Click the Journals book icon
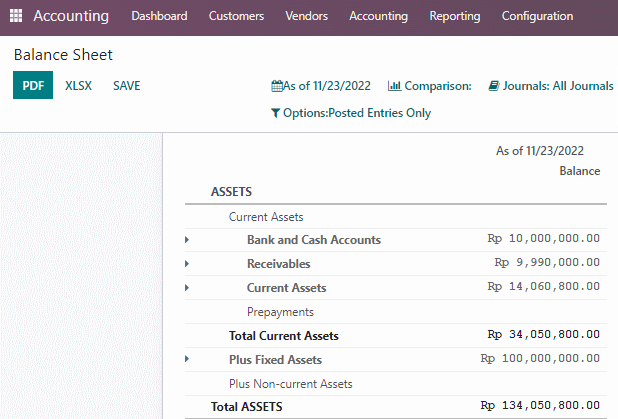The image size is (618, 419). pyautogui.click(x=494, y=86)
